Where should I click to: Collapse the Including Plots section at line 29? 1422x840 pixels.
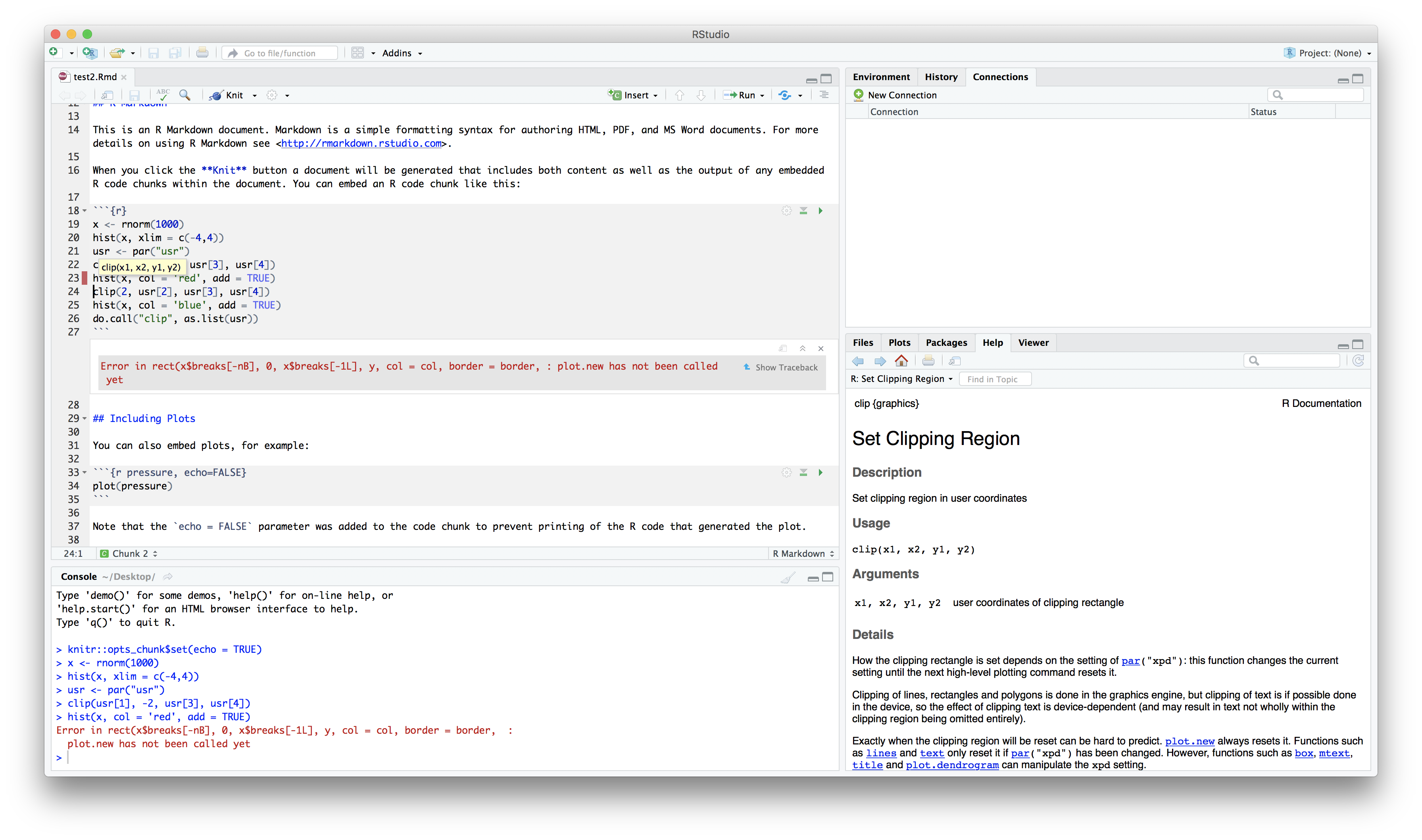pyautogui.click(x=85, y=418)
